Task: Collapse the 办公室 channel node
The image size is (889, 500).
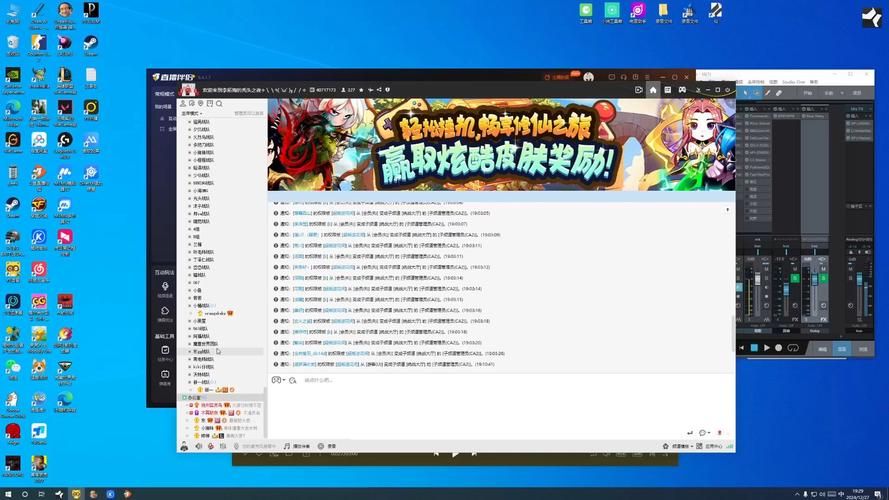Action: pos(184,398)
